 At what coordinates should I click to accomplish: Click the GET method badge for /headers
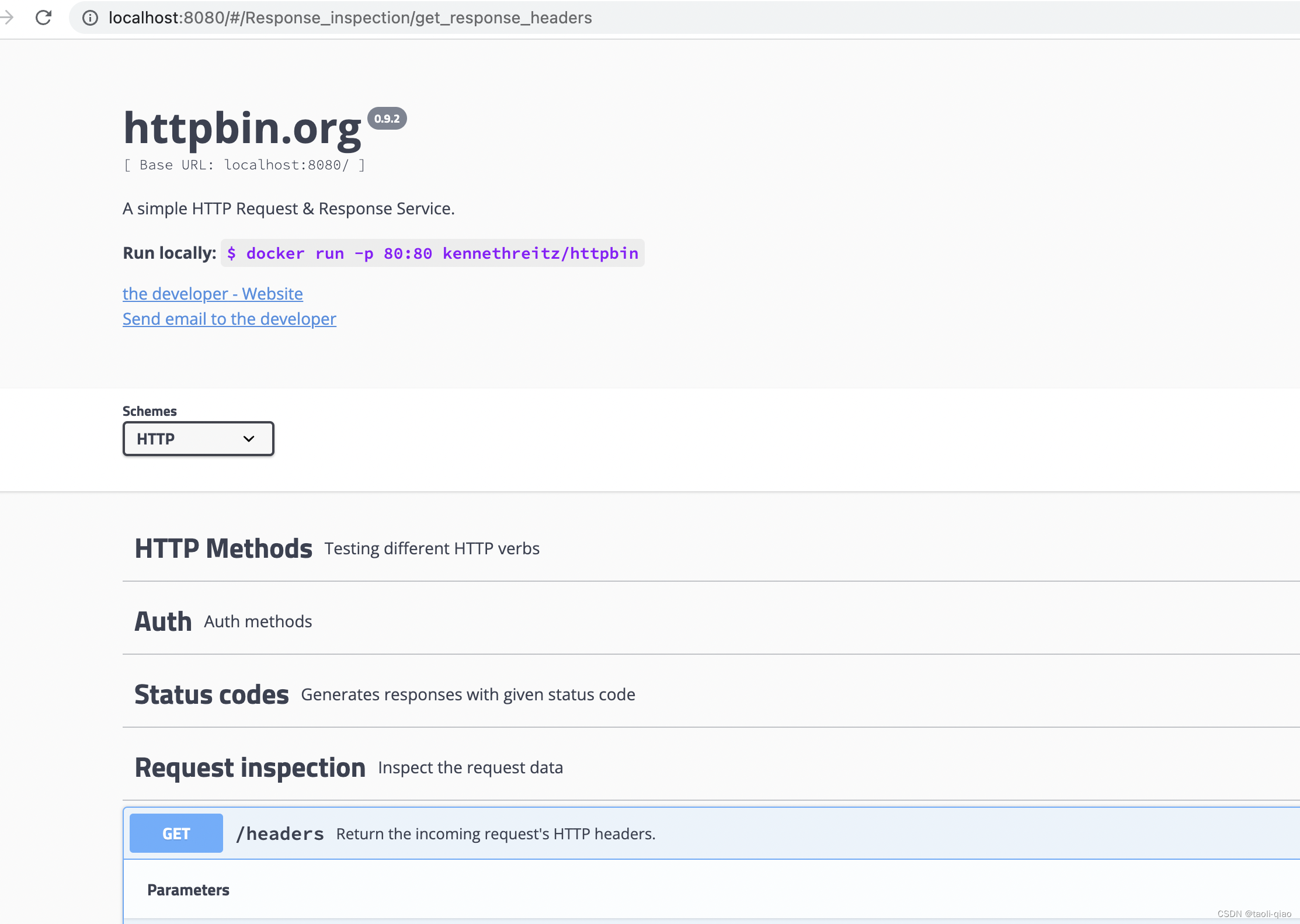(176, 833)
